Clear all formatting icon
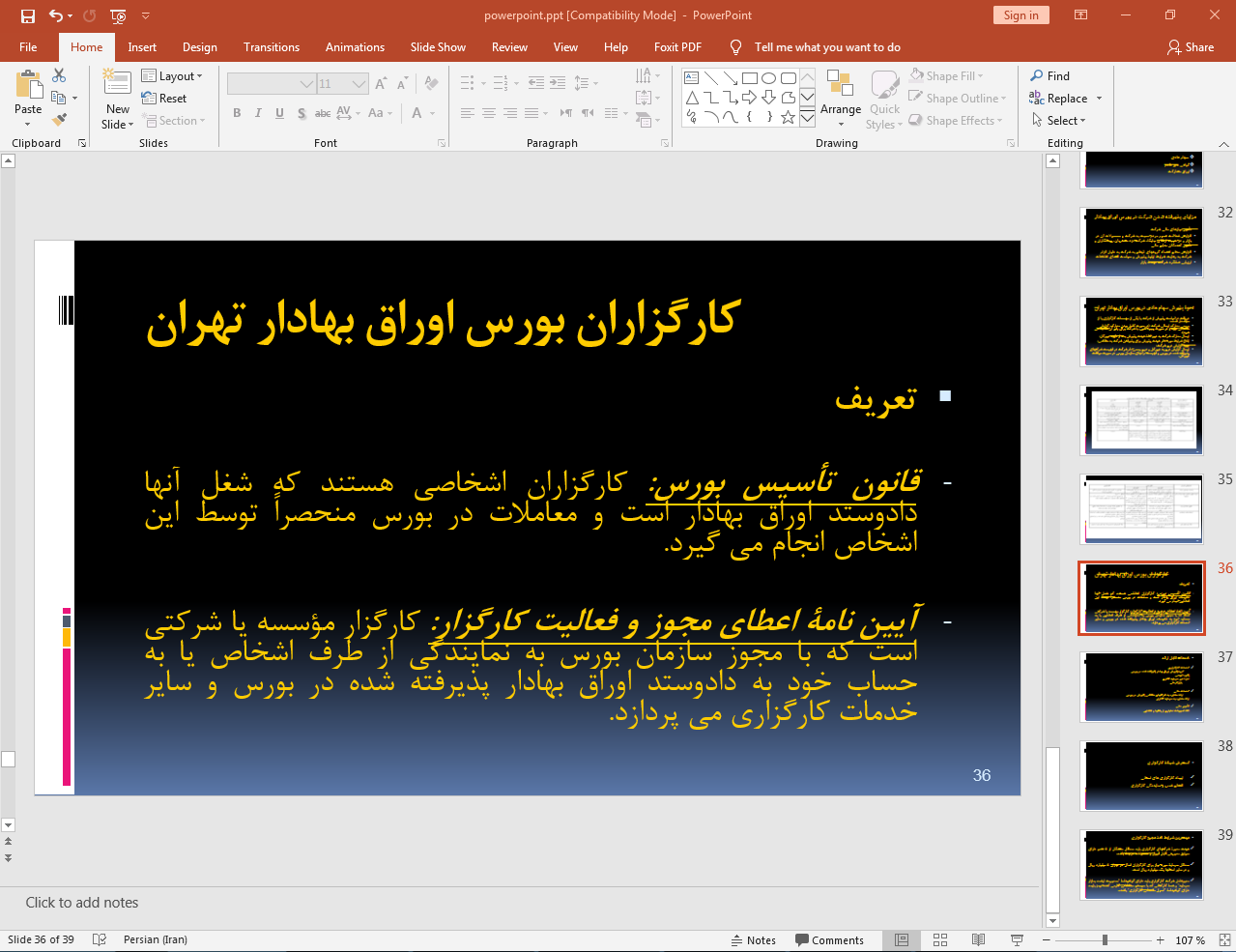This screenshot has height=952, width=1236. pos(431,84)
